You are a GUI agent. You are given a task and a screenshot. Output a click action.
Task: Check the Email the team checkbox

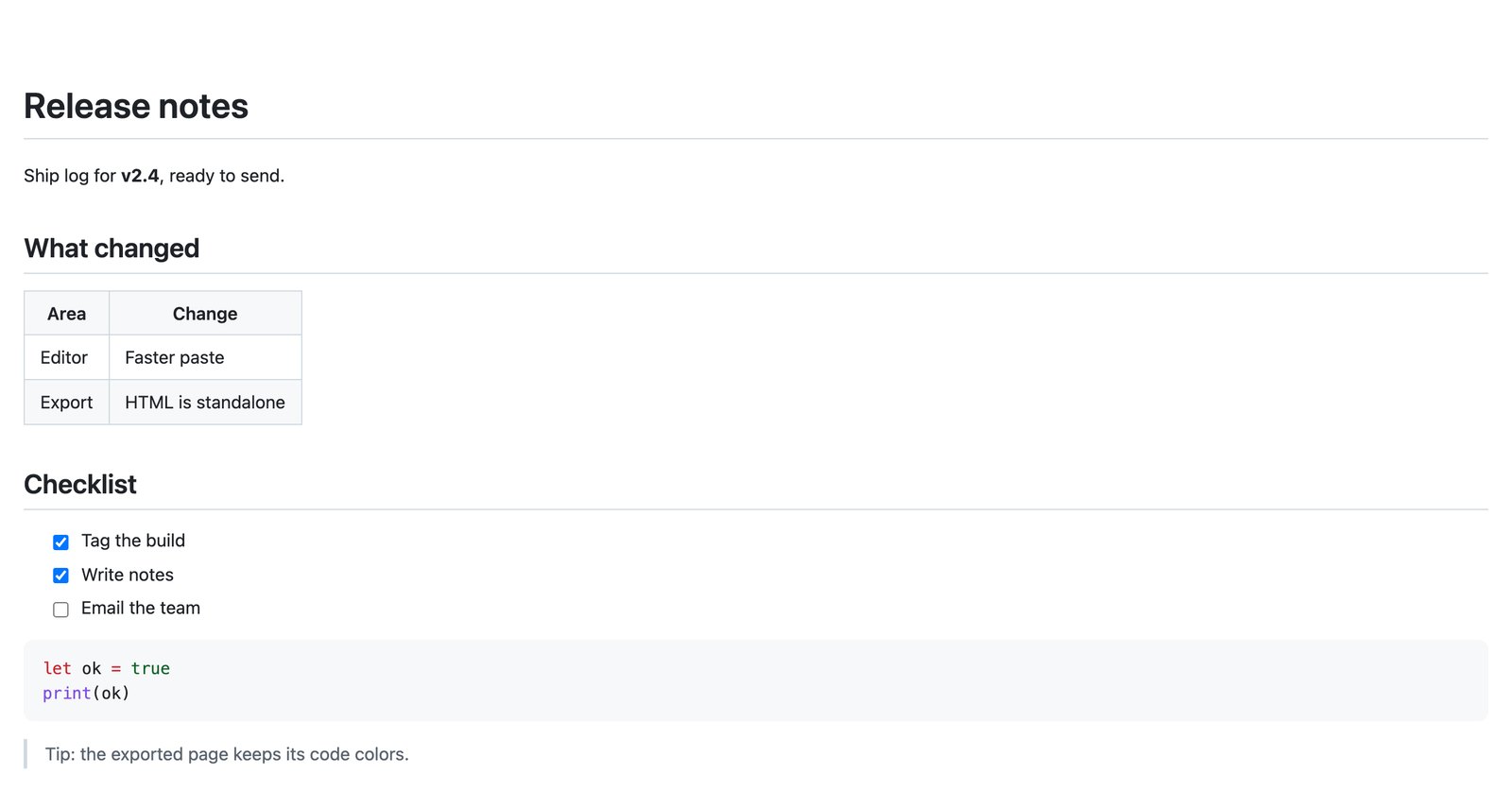click(60, 610)
